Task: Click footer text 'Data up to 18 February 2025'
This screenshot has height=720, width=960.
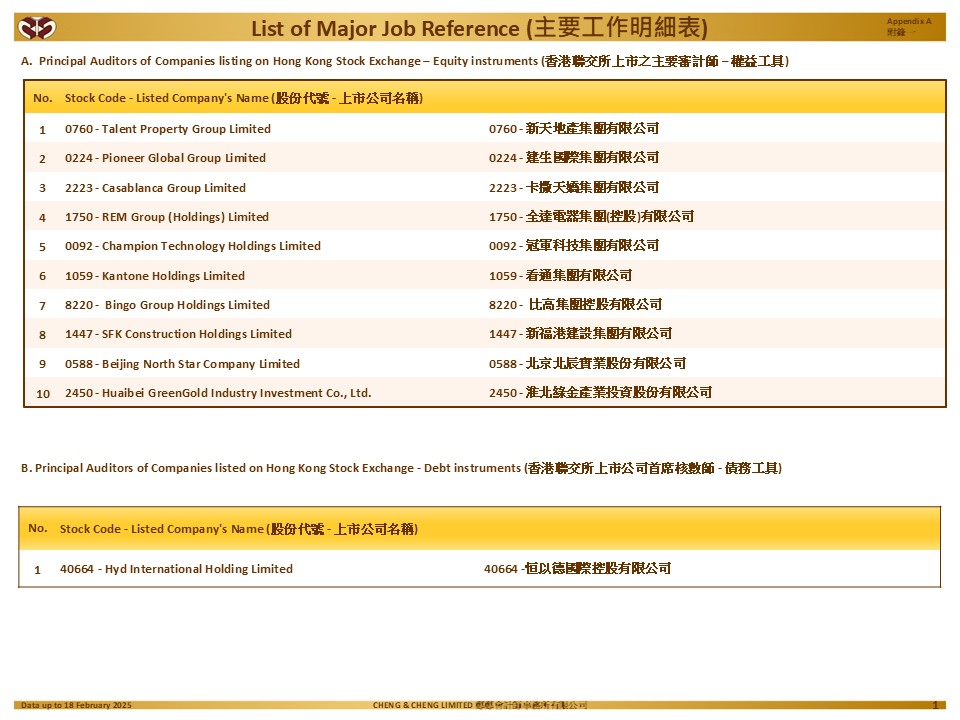Action: [x=76, y=705]
